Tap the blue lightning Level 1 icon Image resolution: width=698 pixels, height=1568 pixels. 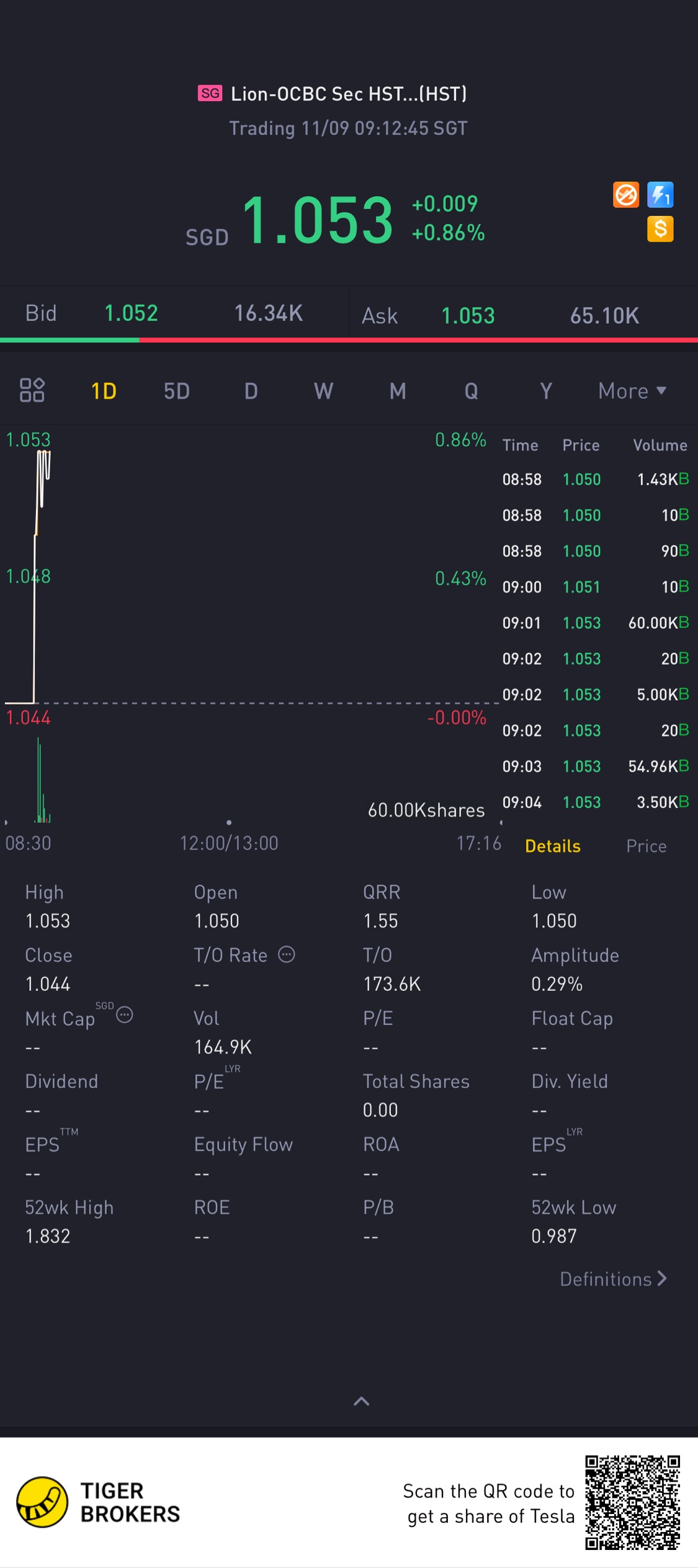(x=660, y=195)
